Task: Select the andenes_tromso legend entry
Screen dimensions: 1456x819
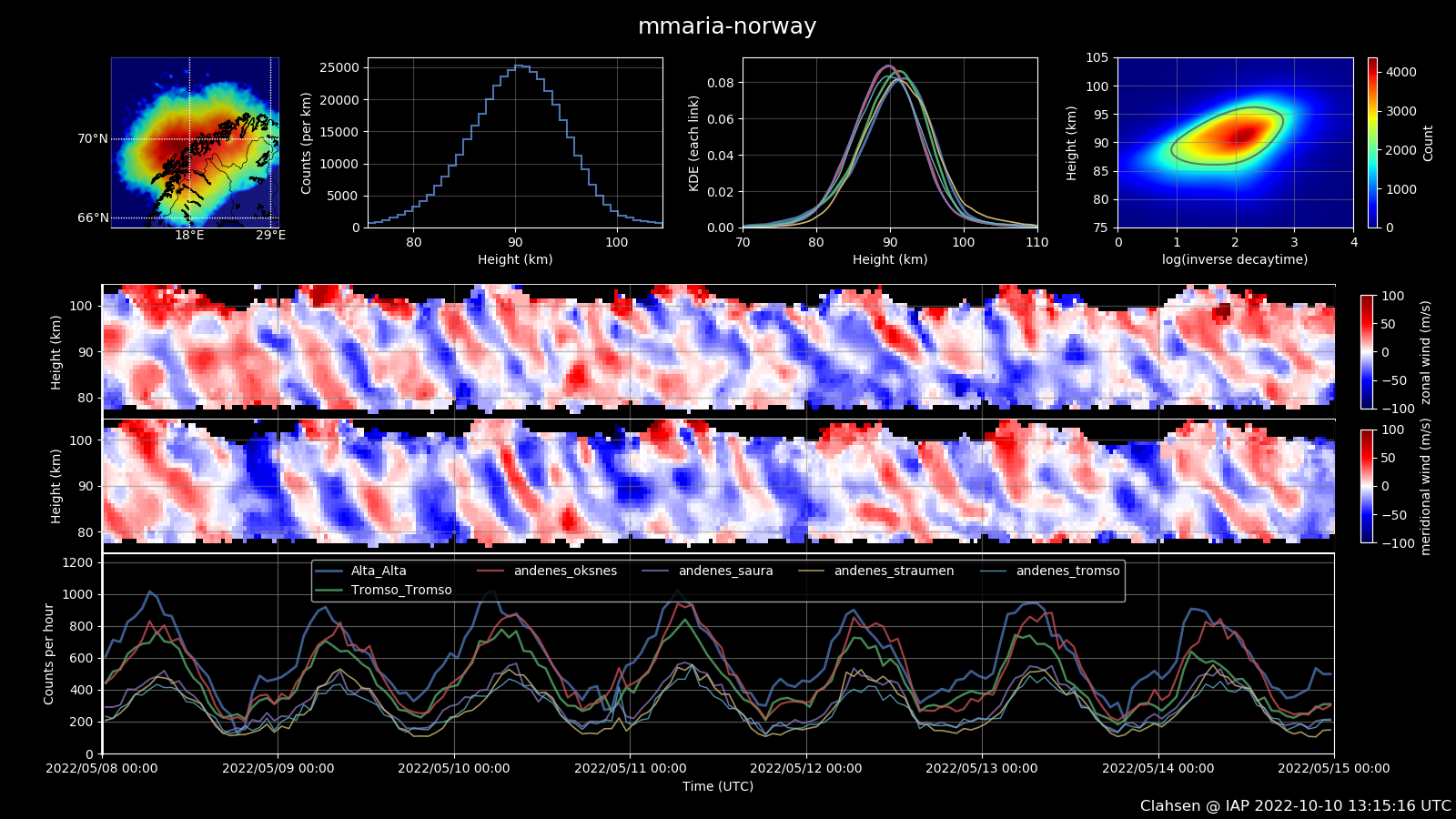Action: 1050,571
